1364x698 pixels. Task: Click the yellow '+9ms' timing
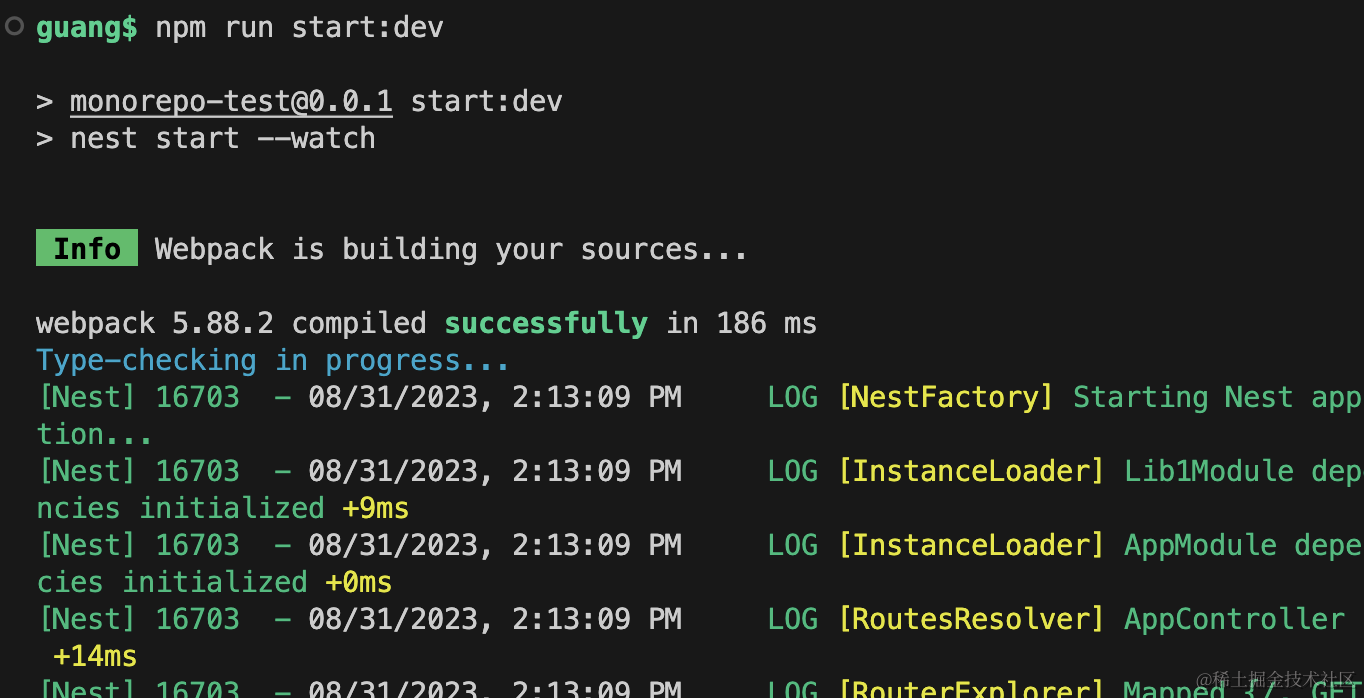click(375, 508)
